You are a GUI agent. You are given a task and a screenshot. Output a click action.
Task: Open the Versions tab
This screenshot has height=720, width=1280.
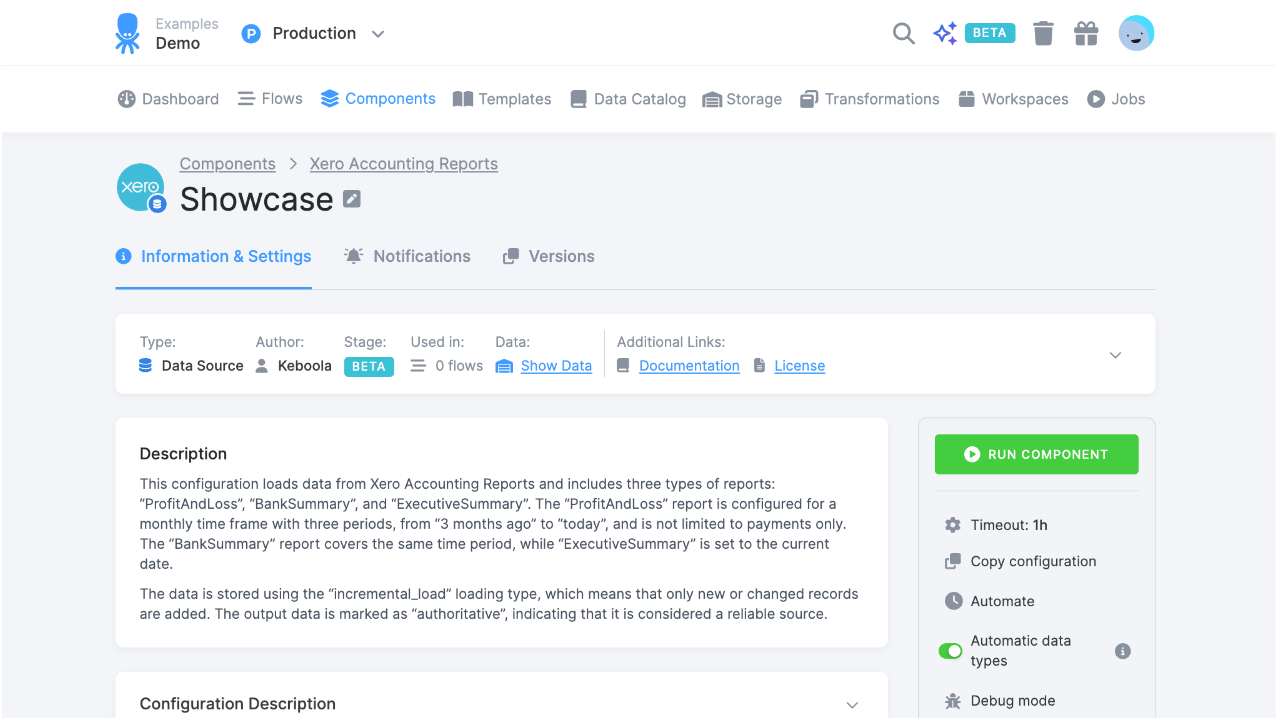click(x=548, y=256)
